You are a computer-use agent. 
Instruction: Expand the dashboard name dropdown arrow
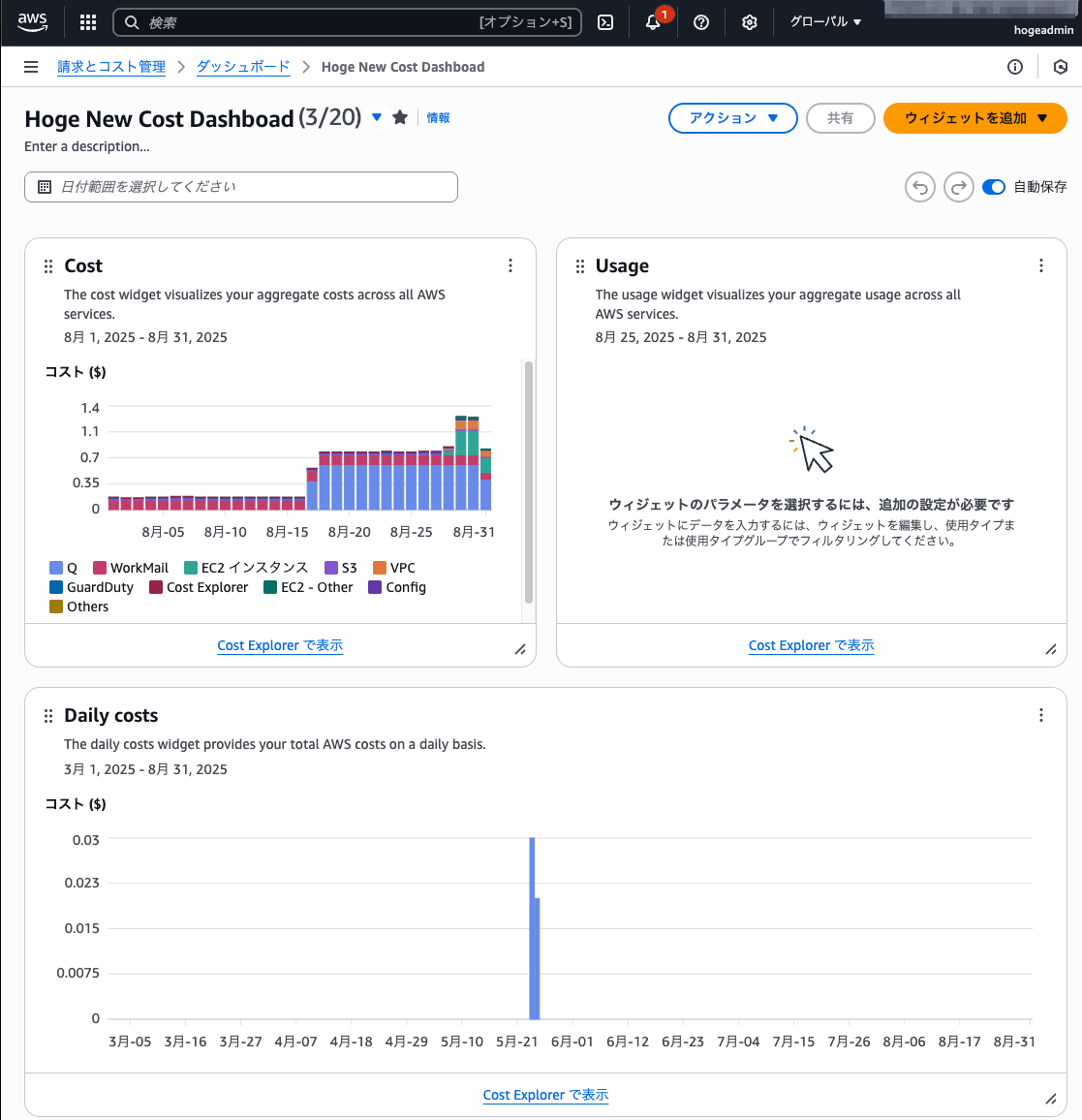(377, 117)
